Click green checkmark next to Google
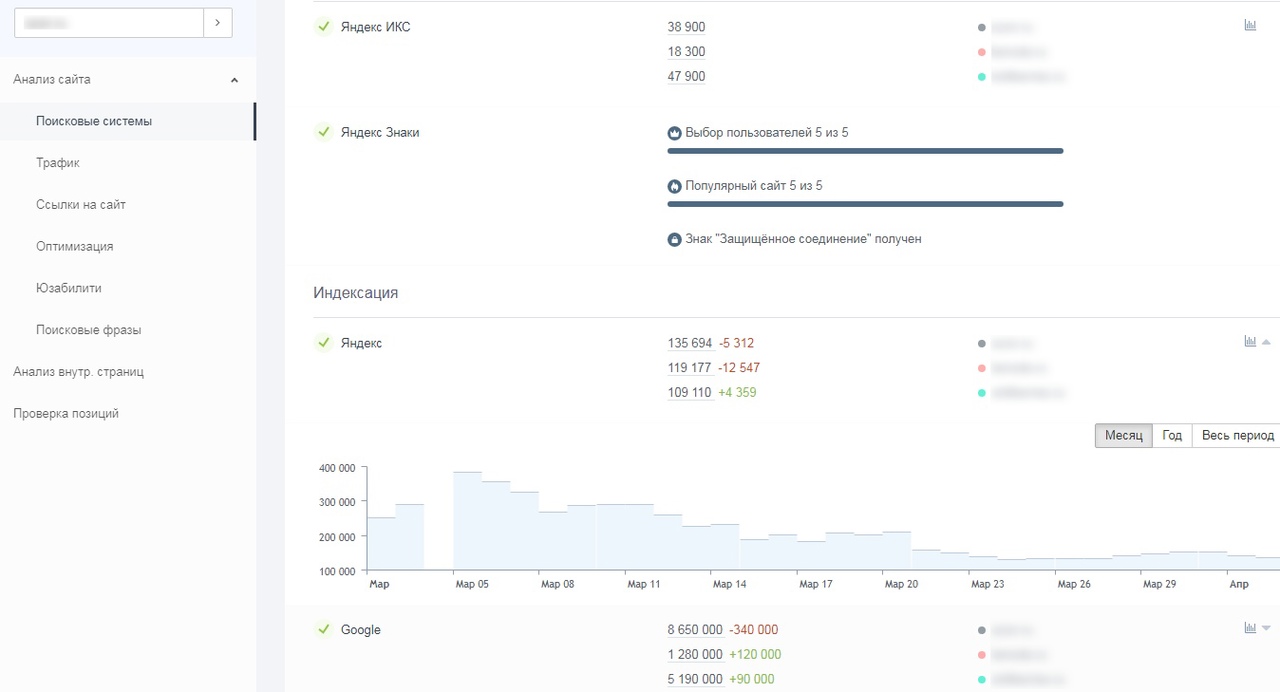Viewport: 1280px width, 692px height. (x=323, y=630)
